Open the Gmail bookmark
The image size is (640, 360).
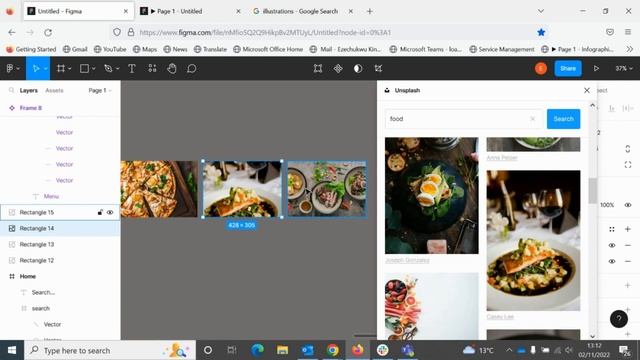75,49
